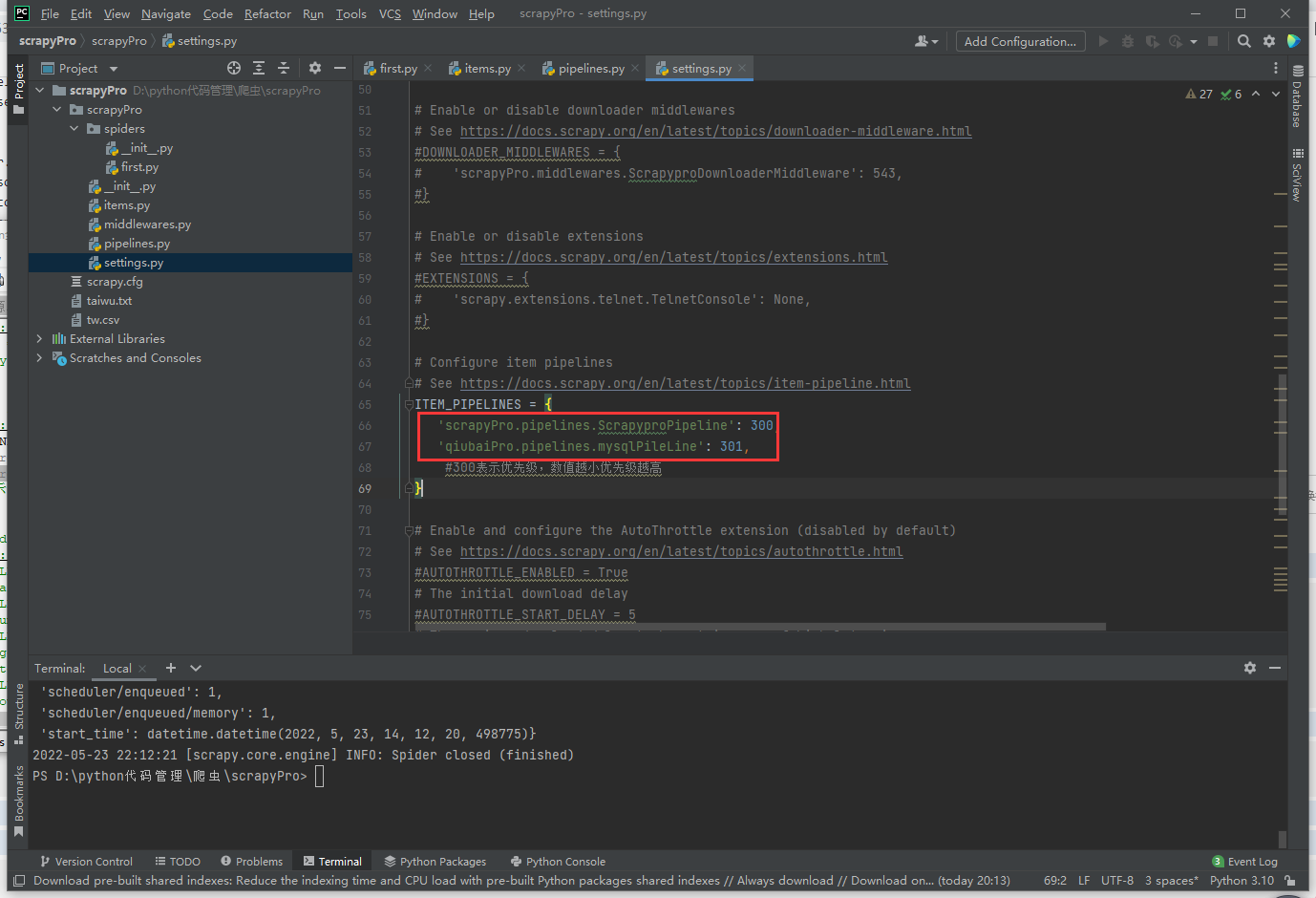Fold the comment block at line 71

coord(409,531)
